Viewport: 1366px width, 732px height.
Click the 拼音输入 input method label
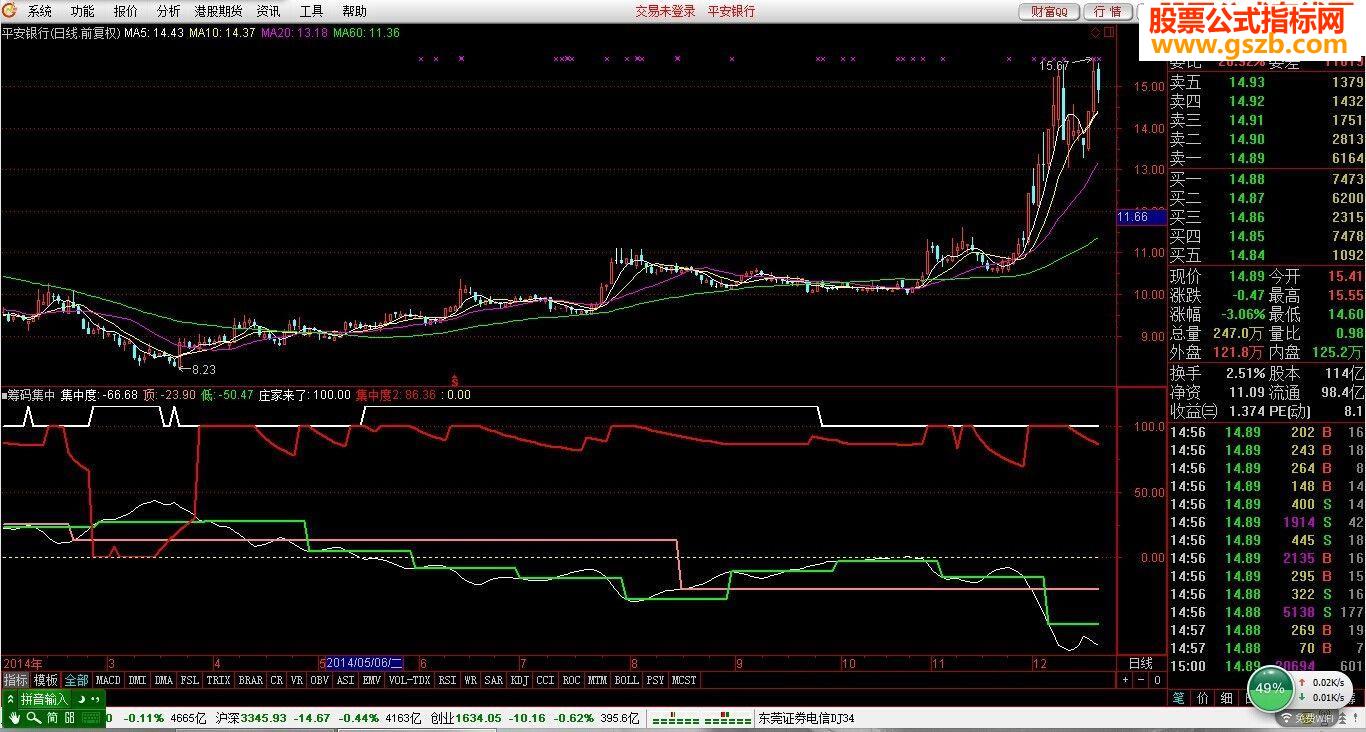point(44,700)
